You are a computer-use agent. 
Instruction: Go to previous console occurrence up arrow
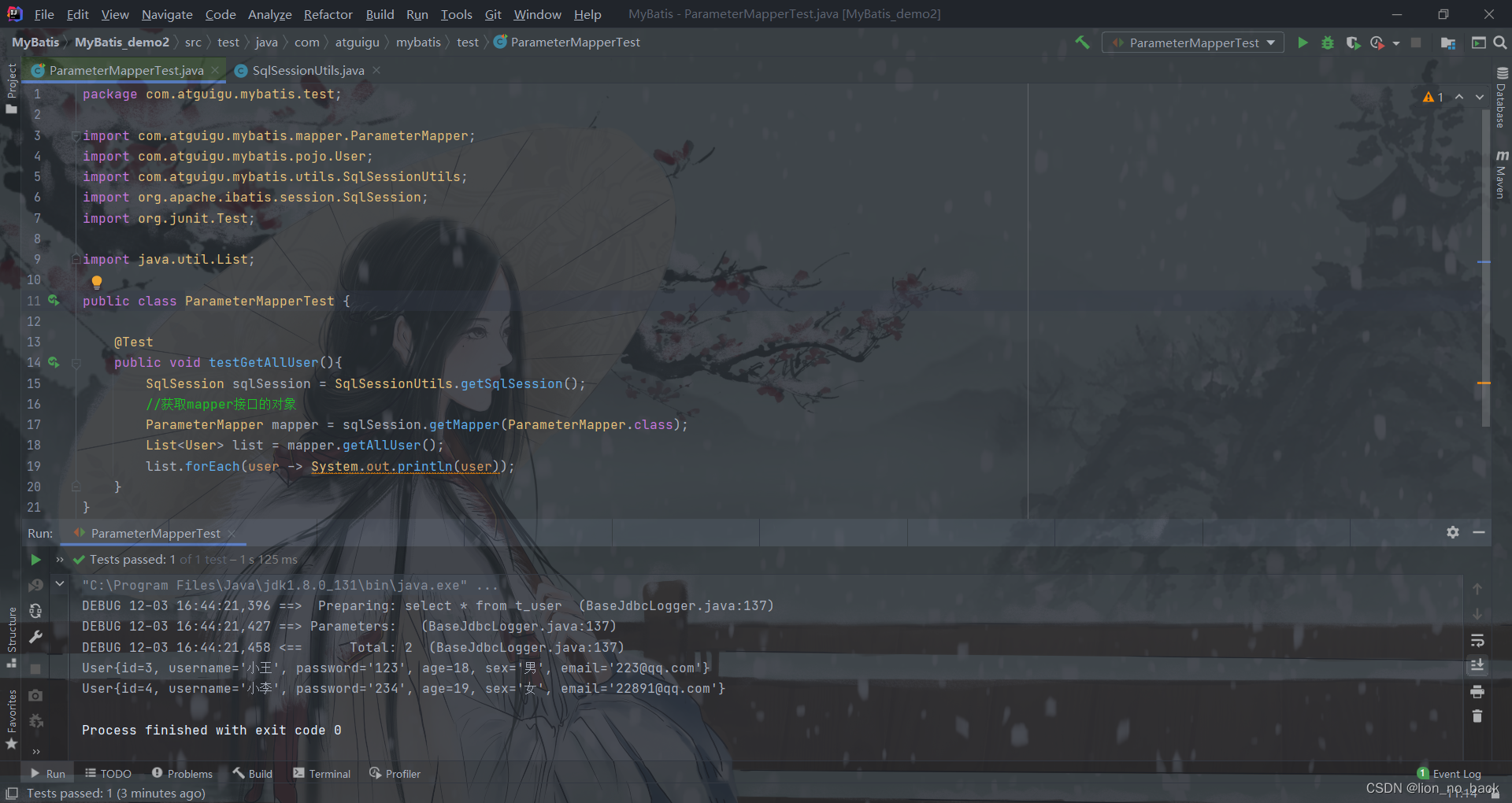(x=1477, y=589)
